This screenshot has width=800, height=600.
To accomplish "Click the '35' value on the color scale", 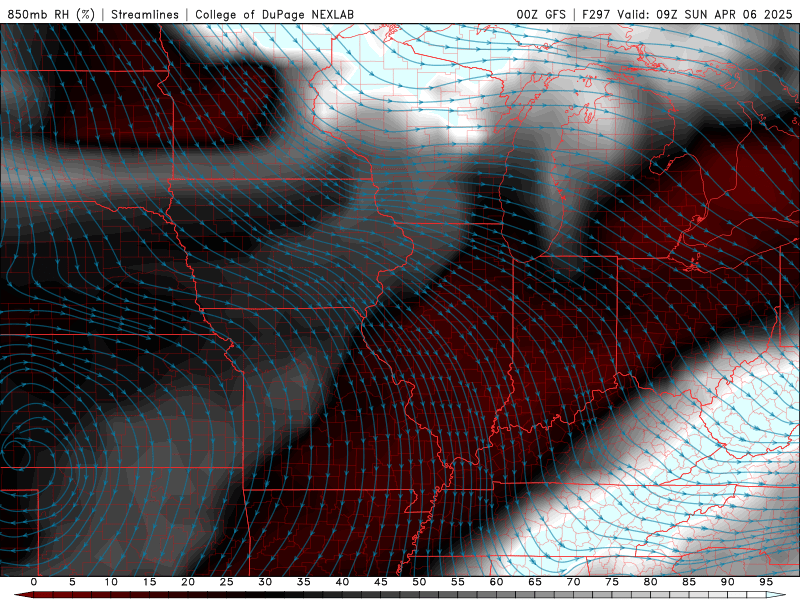I will click(304, 582).
